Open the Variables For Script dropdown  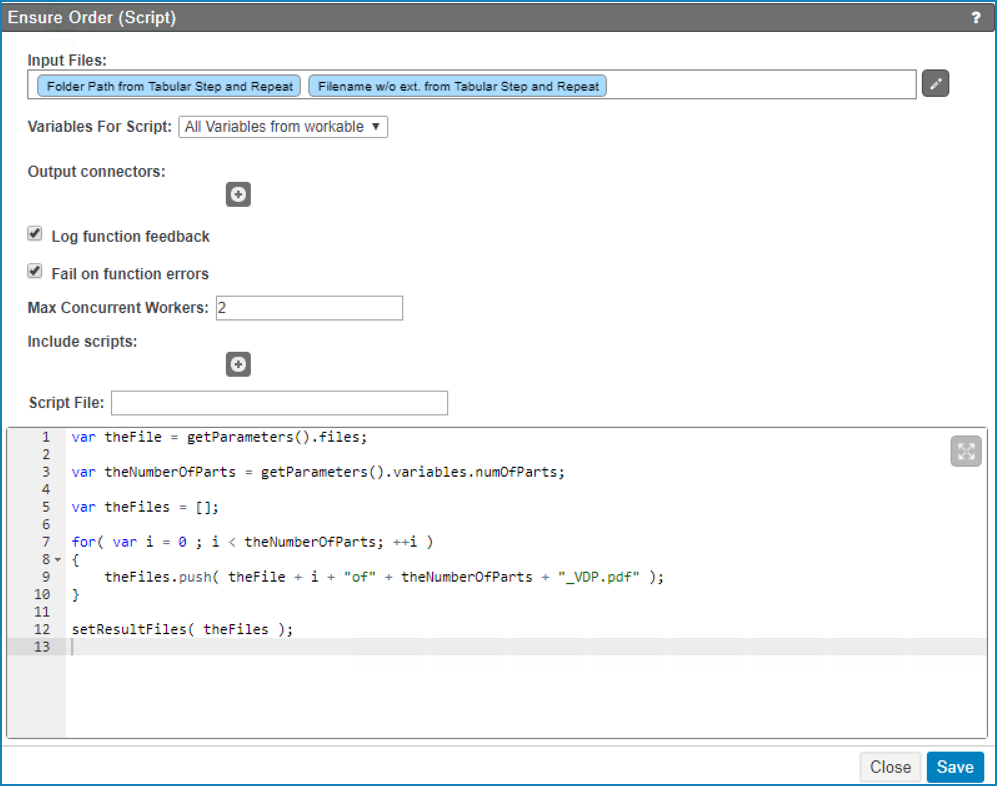point(283,127)
